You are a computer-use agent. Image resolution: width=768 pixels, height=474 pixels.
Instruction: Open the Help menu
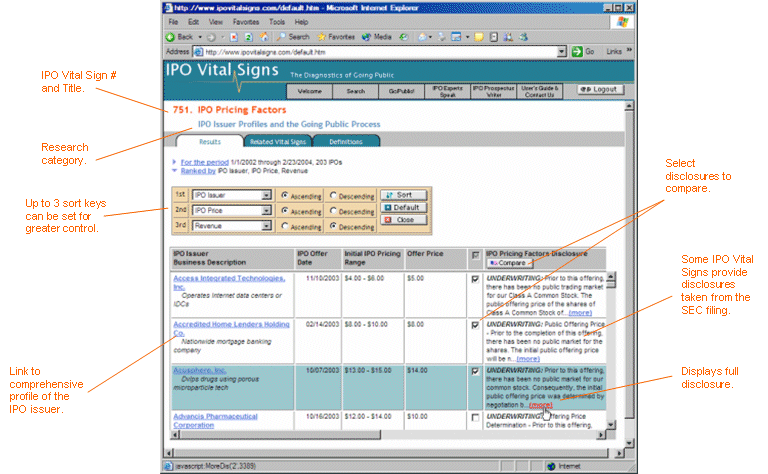pos(301,22)
